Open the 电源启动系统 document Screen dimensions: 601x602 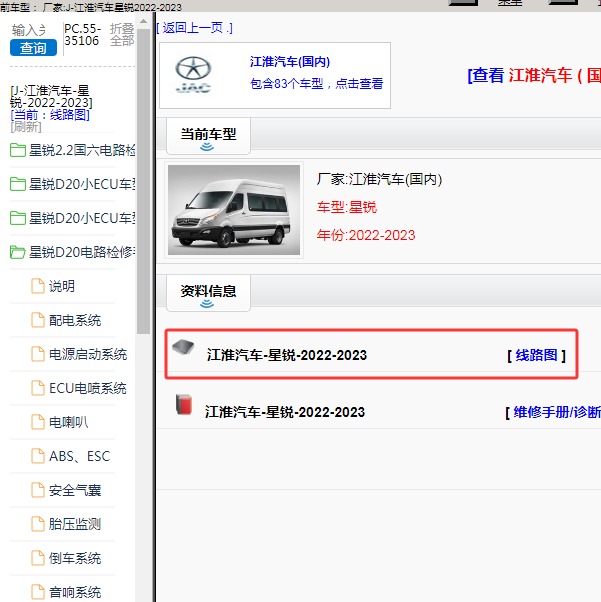pyautogui.click(x=79, y=354)
